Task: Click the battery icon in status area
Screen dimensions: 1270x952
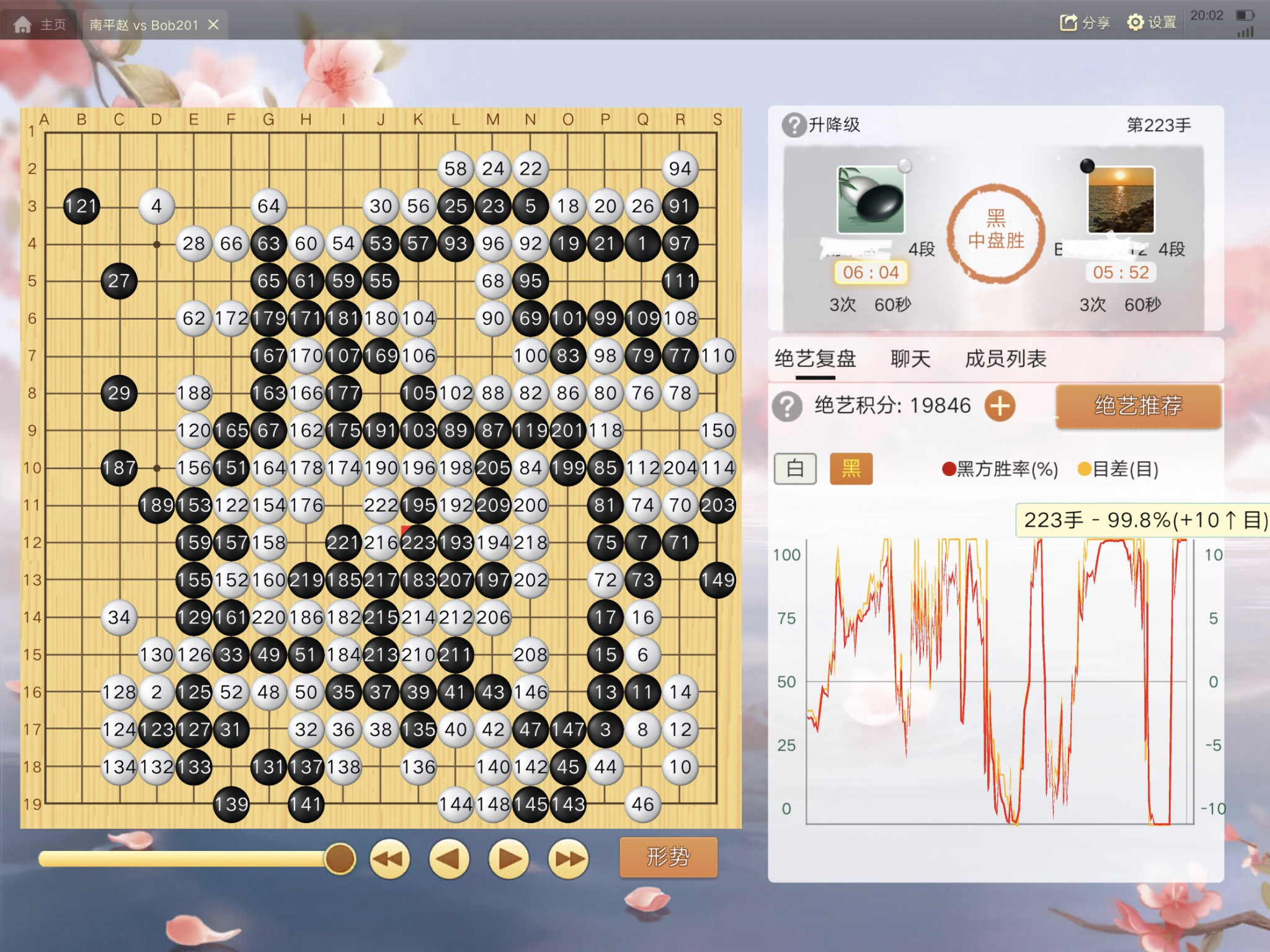Action: 1245,15
